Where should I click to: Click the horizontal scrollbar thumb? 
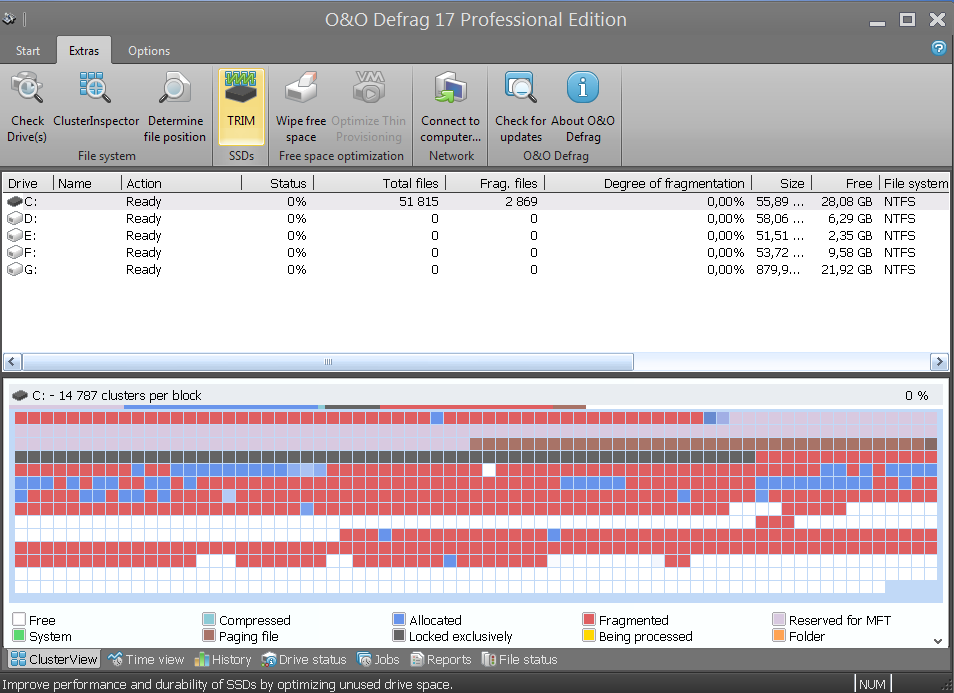pos(328,361)
